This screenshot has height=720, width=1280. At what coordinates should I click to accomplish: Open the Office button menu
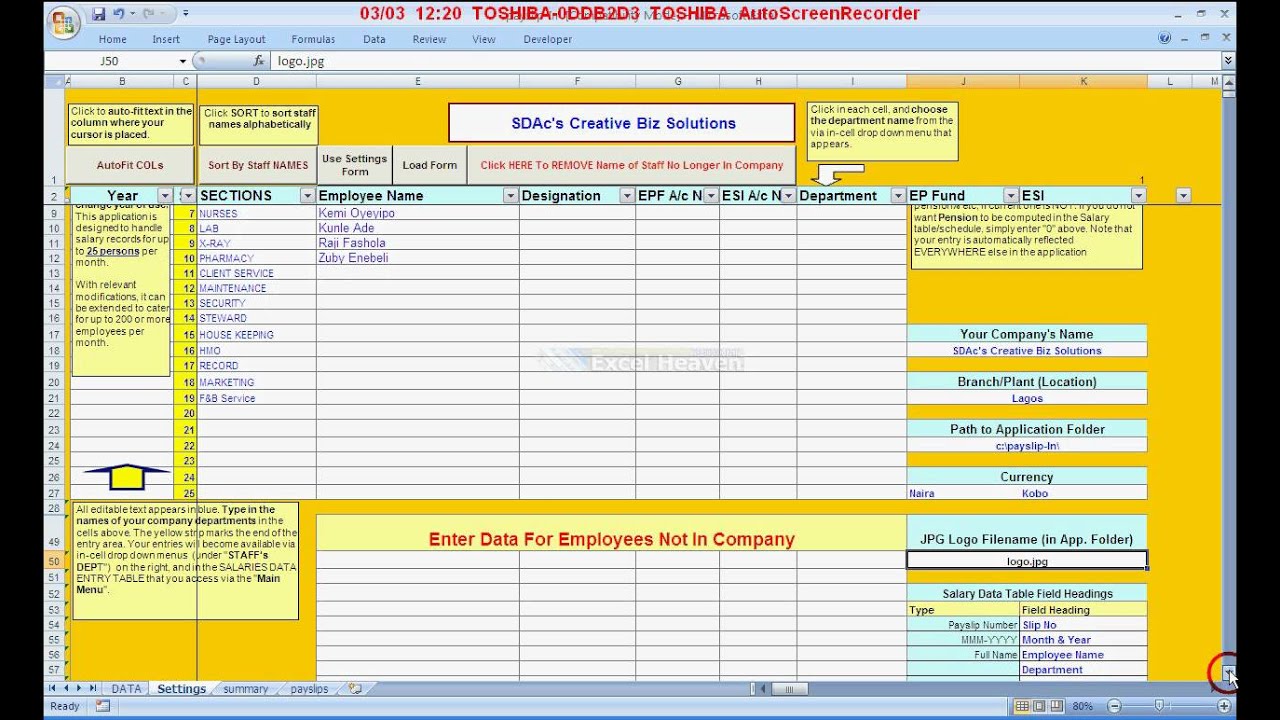[64, 21]
